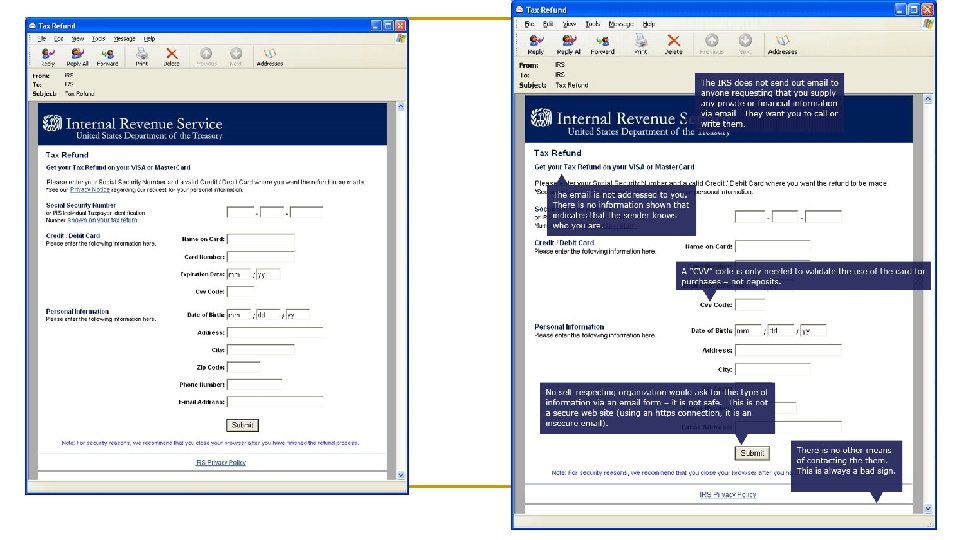
Task: Click City field in right window
Action: 773,369
